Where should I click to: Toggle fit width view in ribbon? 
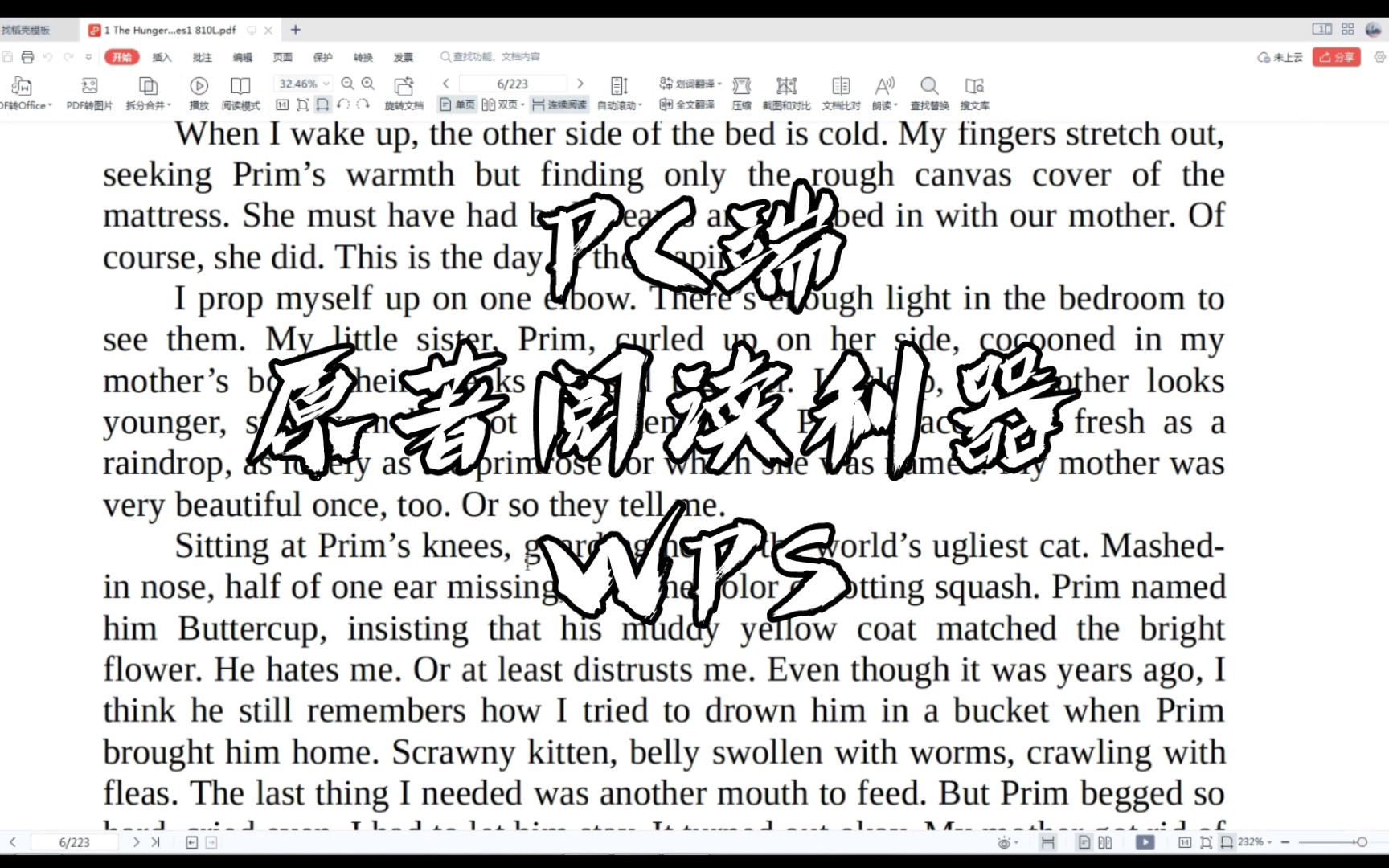(x=322, y=104)
